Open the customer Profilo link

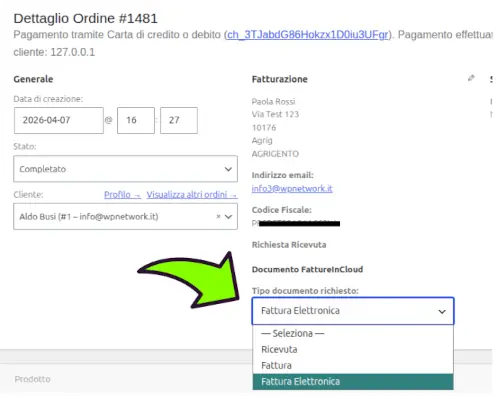[122, 195]
